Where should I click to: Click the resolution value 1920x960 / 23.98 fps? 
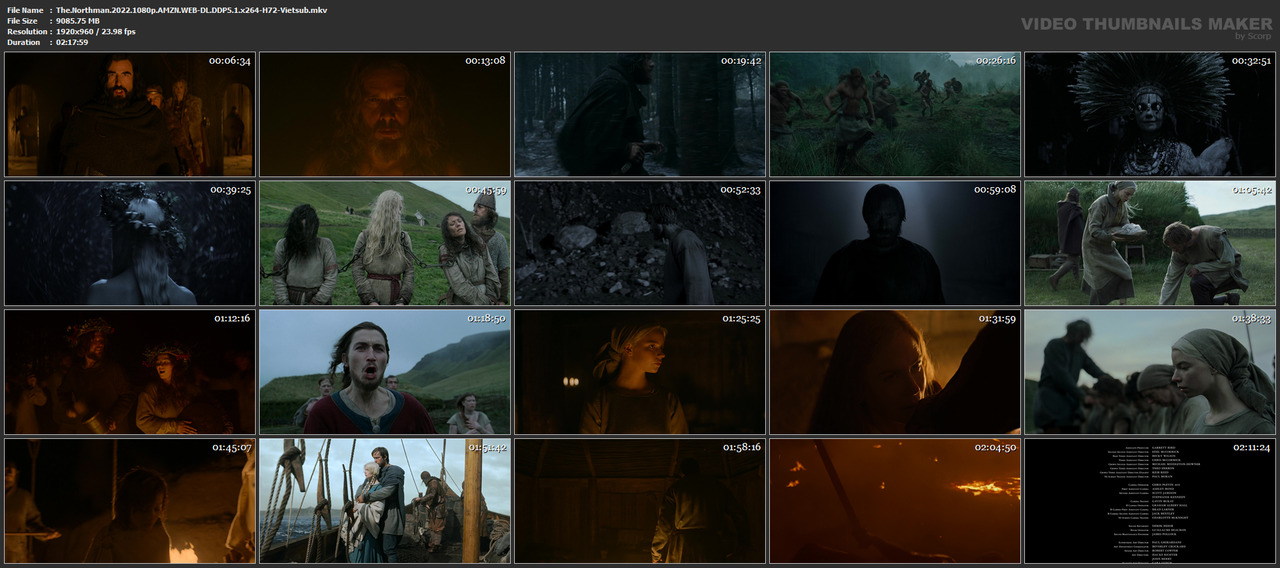[x=96, y=32]
